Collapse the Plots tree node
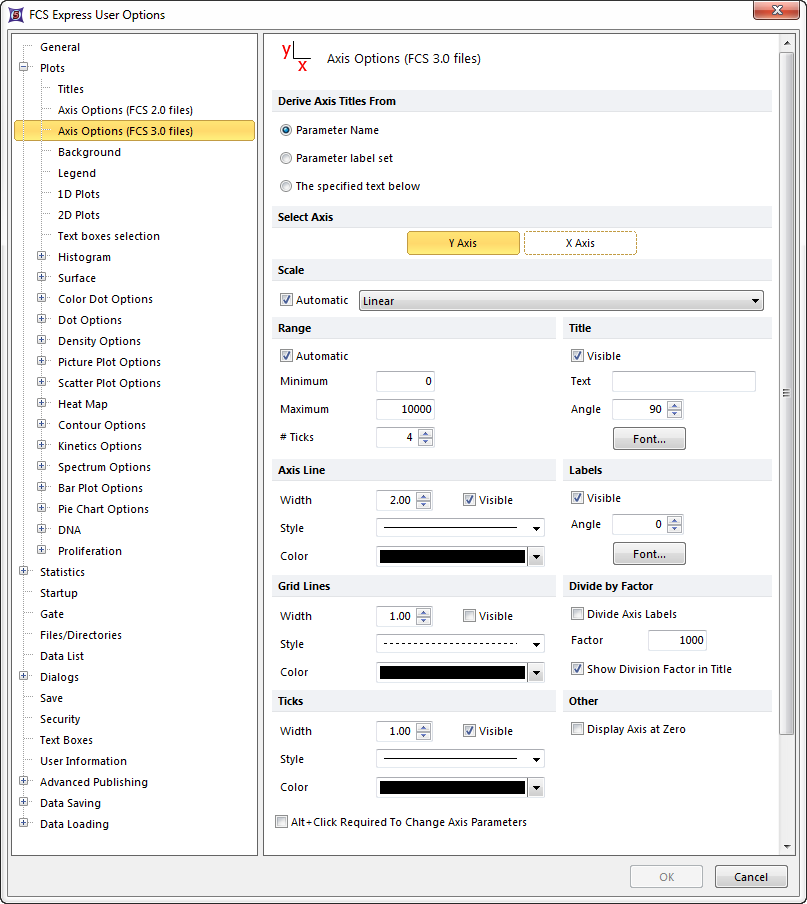 [24, 68]
